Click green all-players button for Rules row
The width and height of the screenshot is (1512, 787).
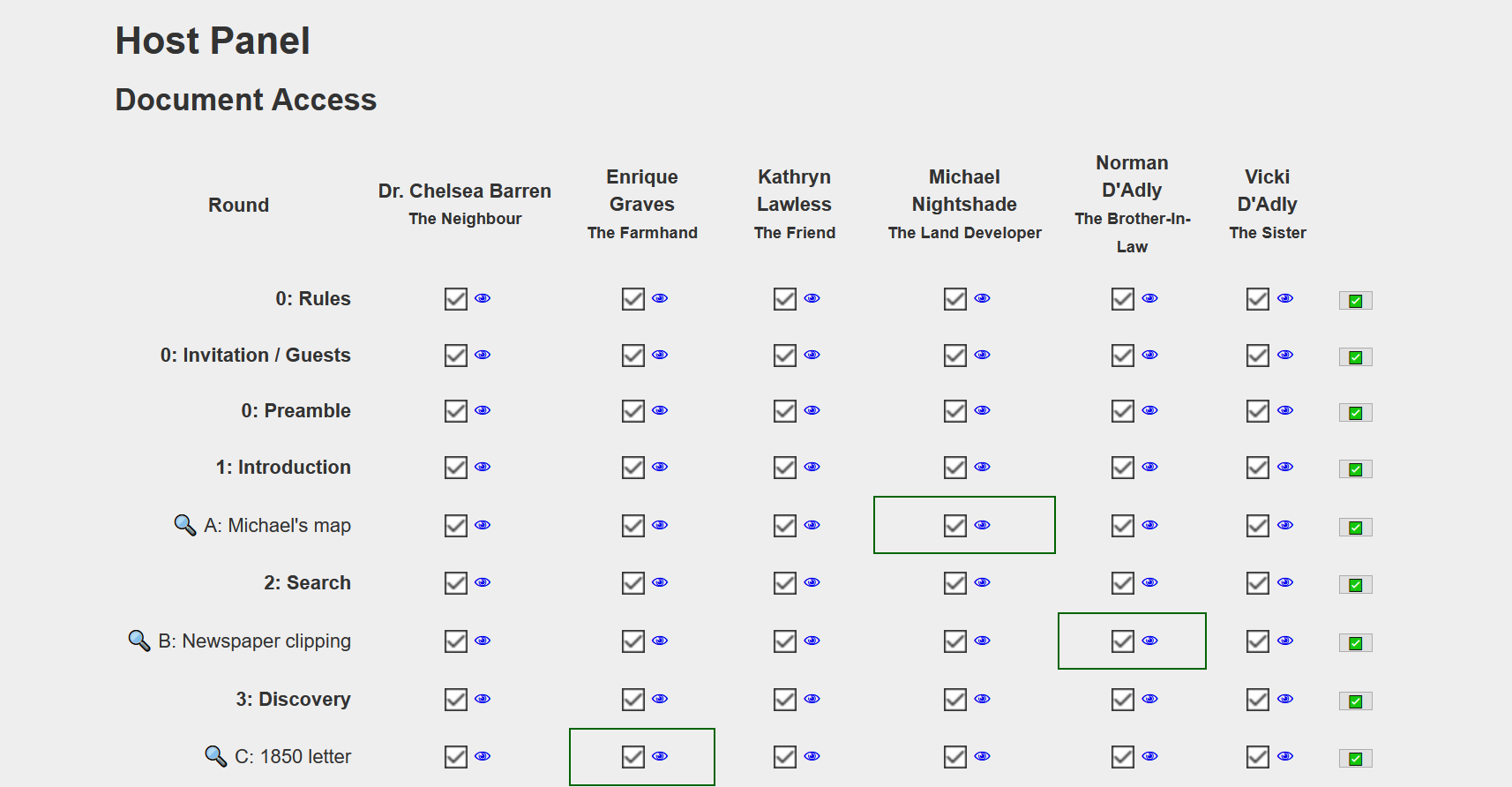pyautogui.click(x=1356, y=301)
